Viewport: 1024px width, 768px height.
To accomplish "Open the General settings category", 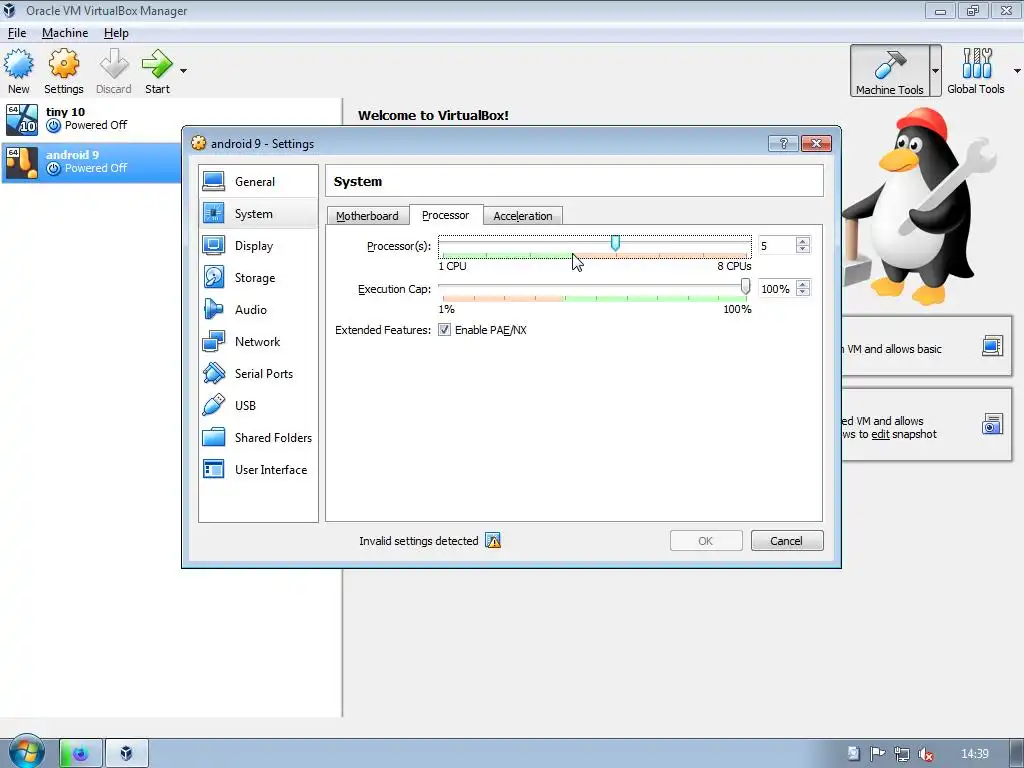I will tap(258, 182).
